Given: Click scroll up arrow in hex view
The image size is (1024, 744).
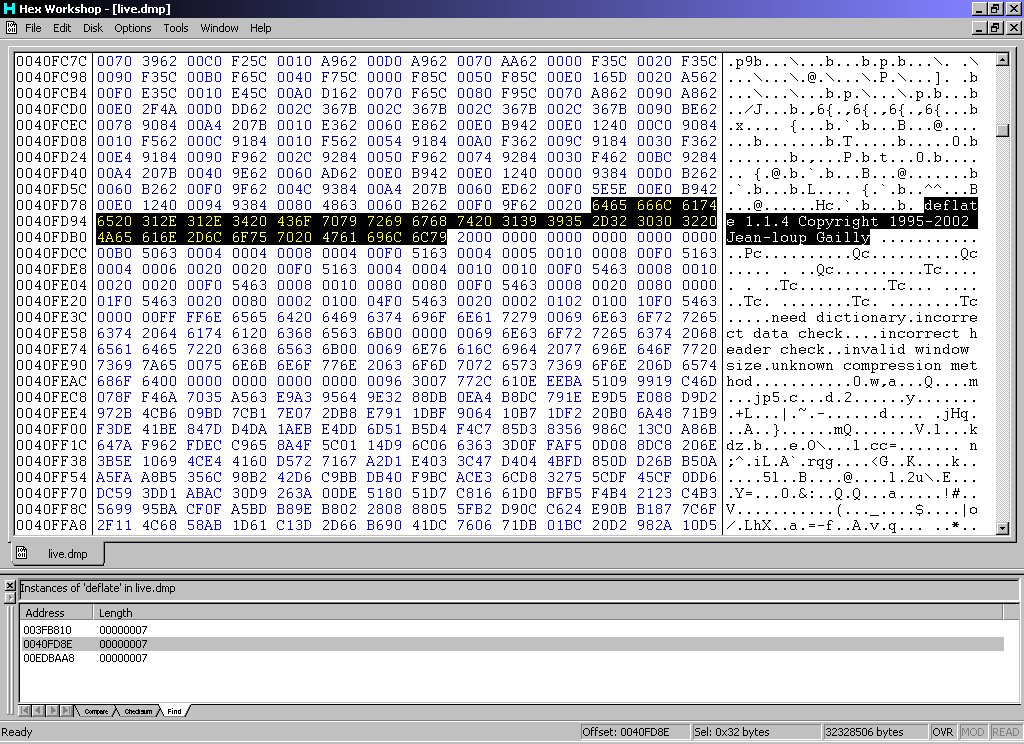Looking at the screenshot, I should [1002, 60].
